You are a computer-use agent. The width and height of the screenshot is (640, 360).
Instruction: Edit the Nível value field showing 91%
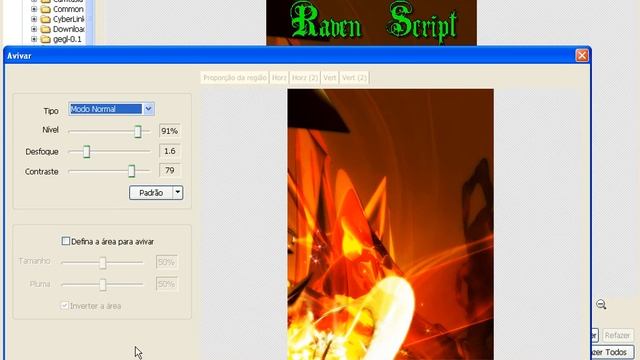[169, 131]
